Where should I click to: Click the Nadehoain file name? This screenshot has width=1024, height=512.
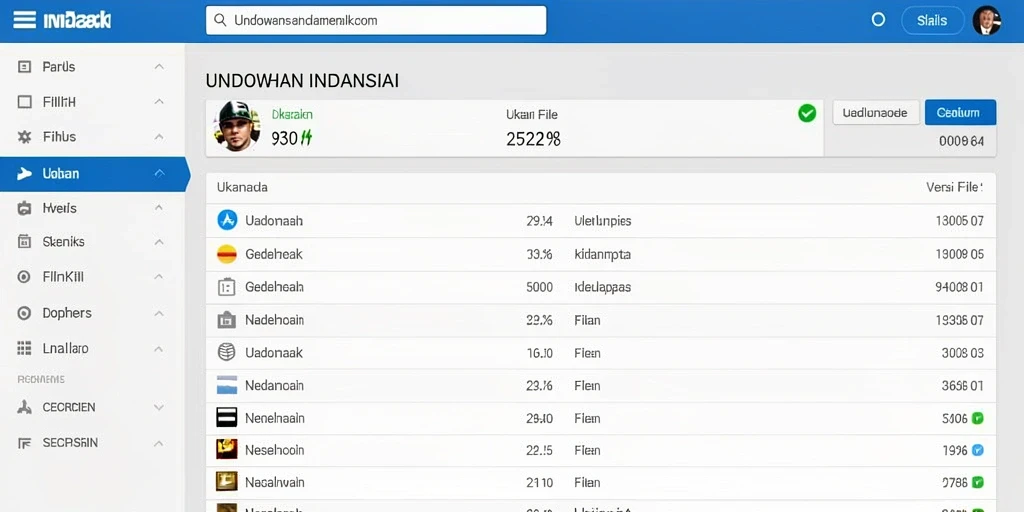[274, 321]
